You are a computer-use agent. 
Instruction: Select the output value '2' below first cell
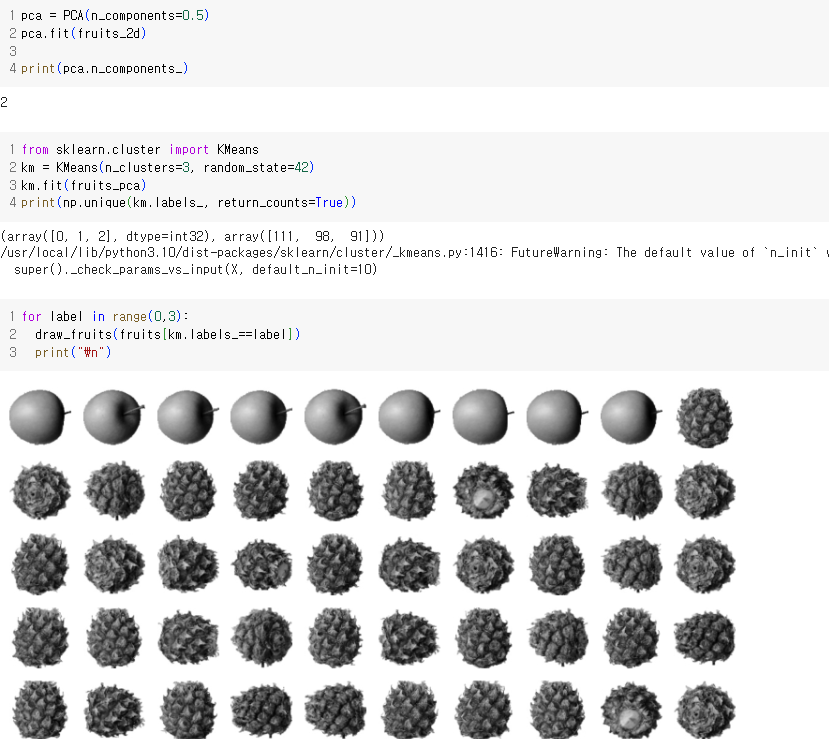click(x=4, y=102)
